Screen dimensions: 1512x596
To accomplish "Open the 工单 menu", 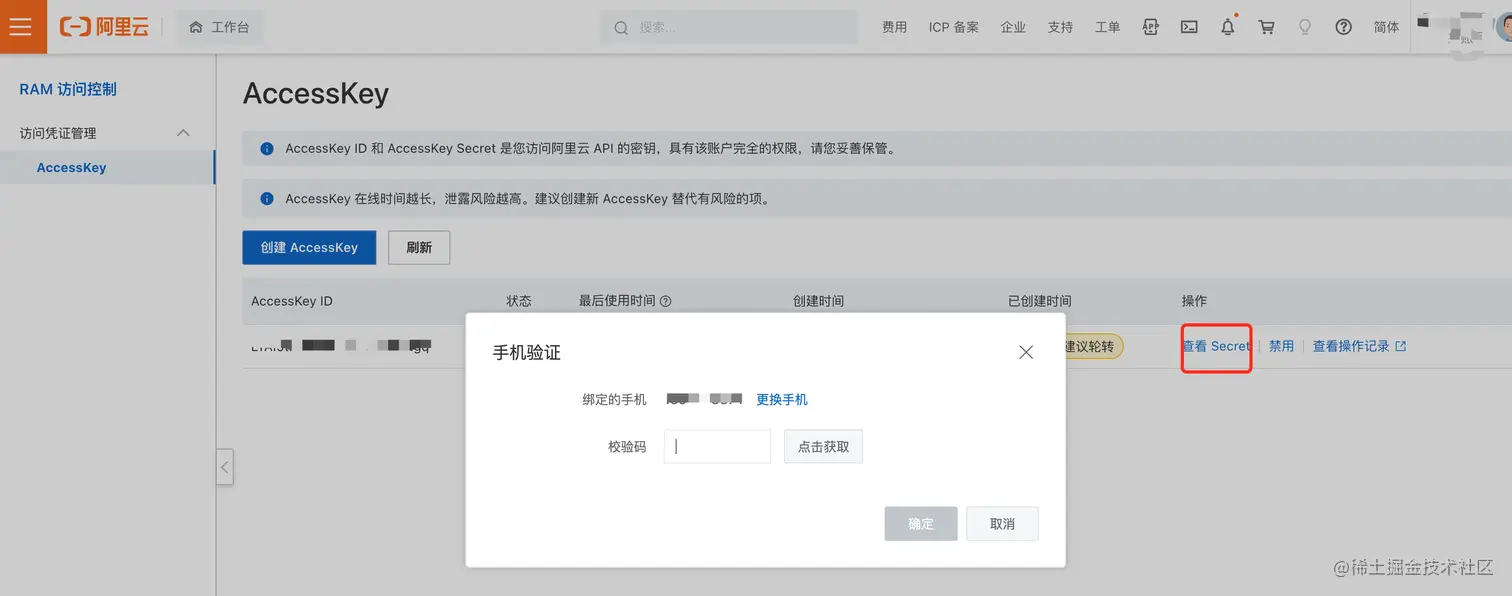I will [1107, 27].
